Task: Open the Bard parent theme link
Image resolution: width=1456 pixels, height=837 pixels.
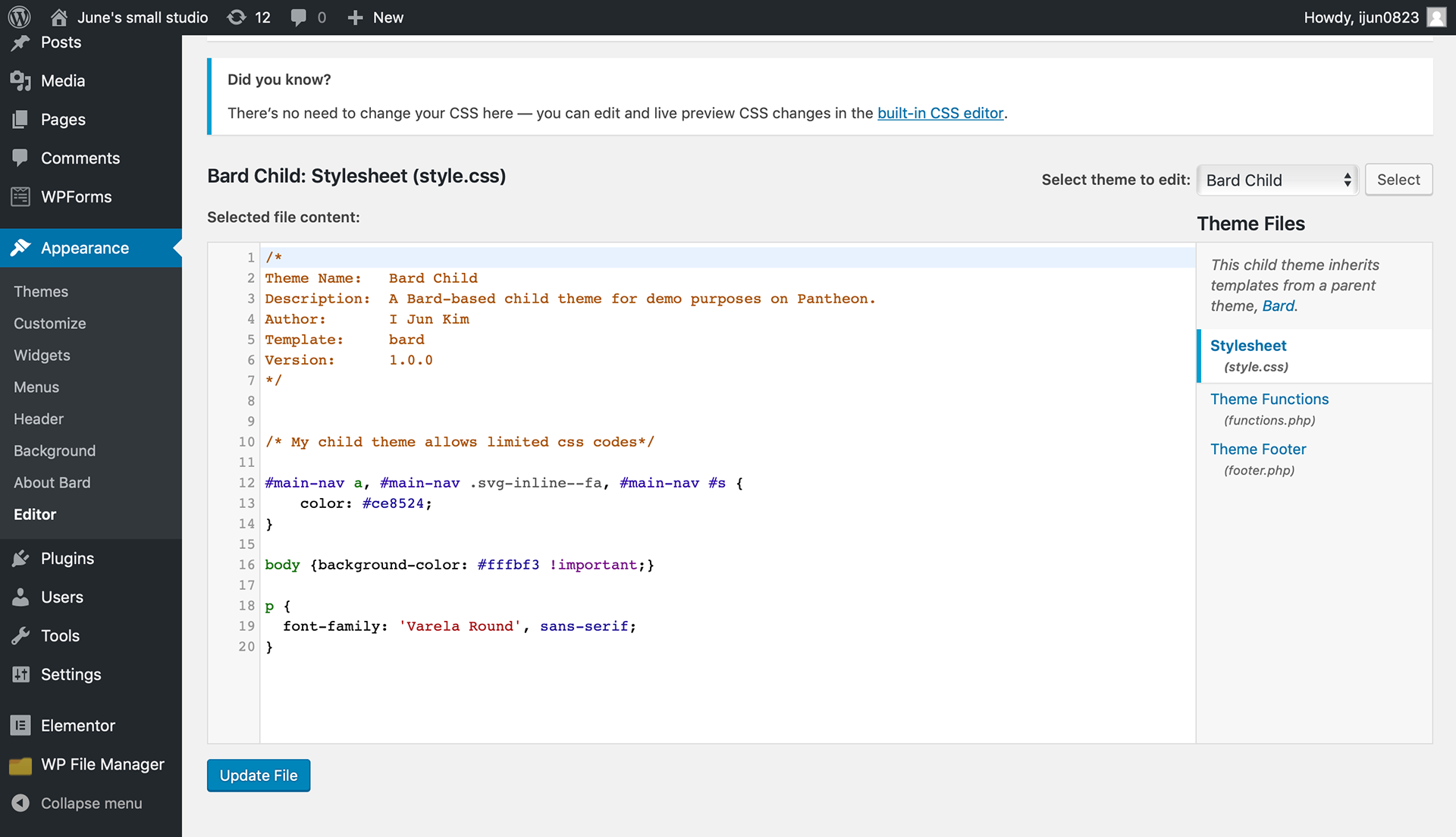Action: pos(1279,306)
